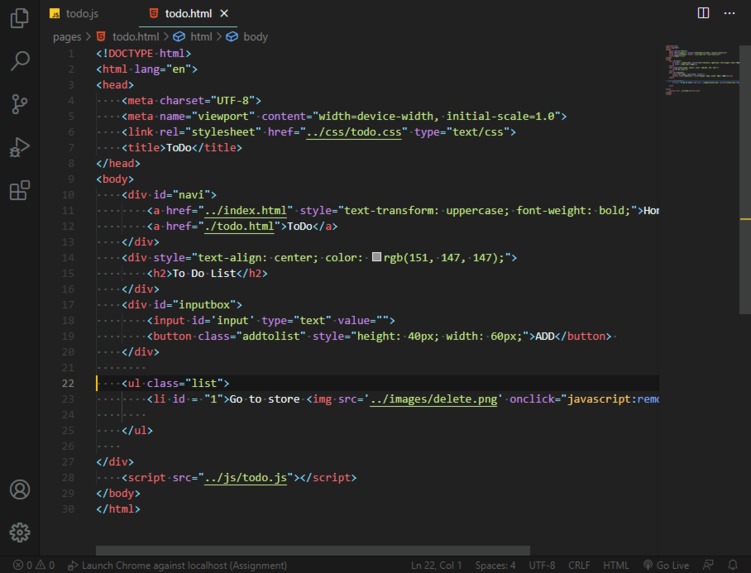
Task: Click the horizontal scrollbar of the editor
Action: (313, 550)
